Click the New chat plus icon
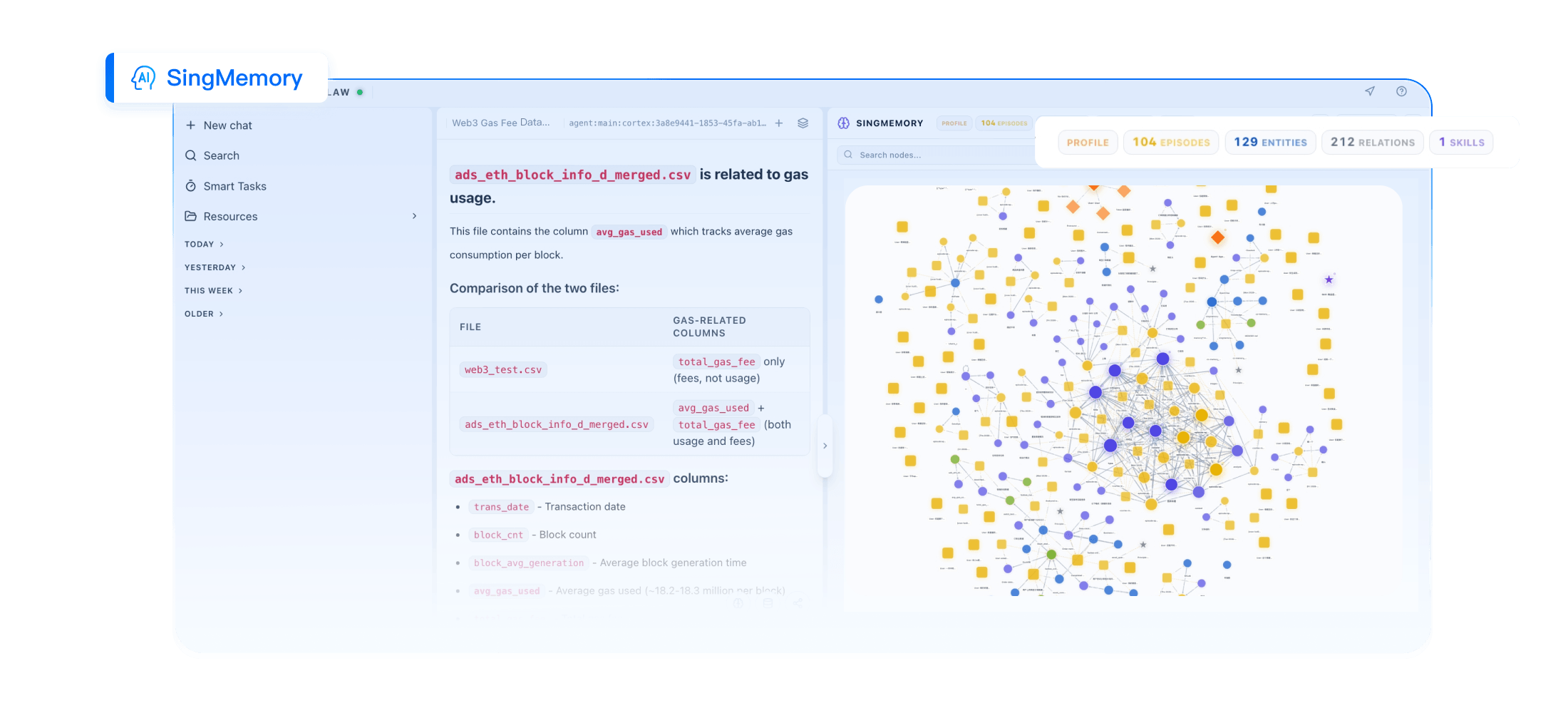Screen dimensions: 1568x713 pyautogui.click(x=190, y=125)
